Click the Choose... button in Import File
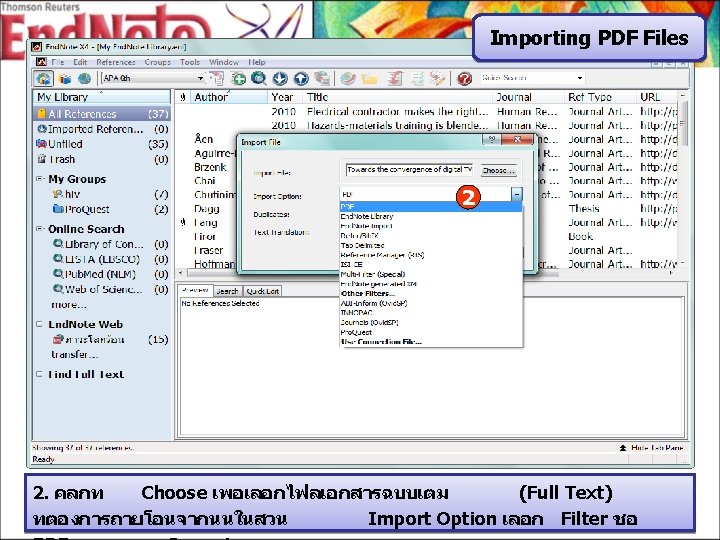 tap(498, 170)
